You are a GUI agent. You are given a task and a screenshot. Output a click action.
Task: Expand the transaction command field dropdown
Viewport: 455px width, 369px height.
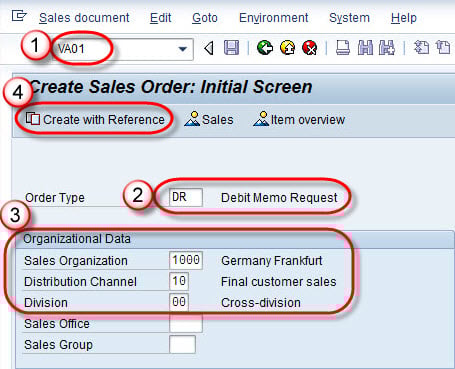pos(182,49)
